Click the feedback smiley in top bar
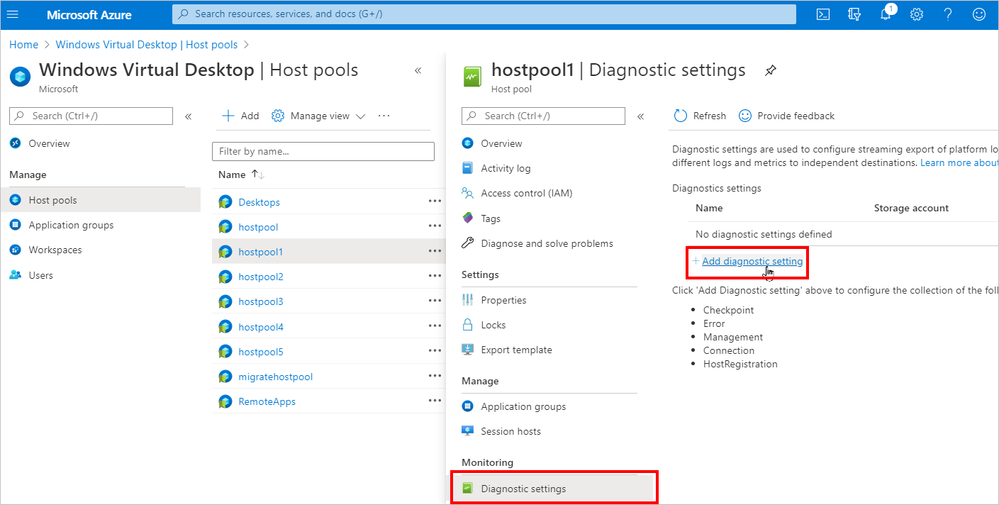This screenshot has width=999, height=505. click(979, 14)
